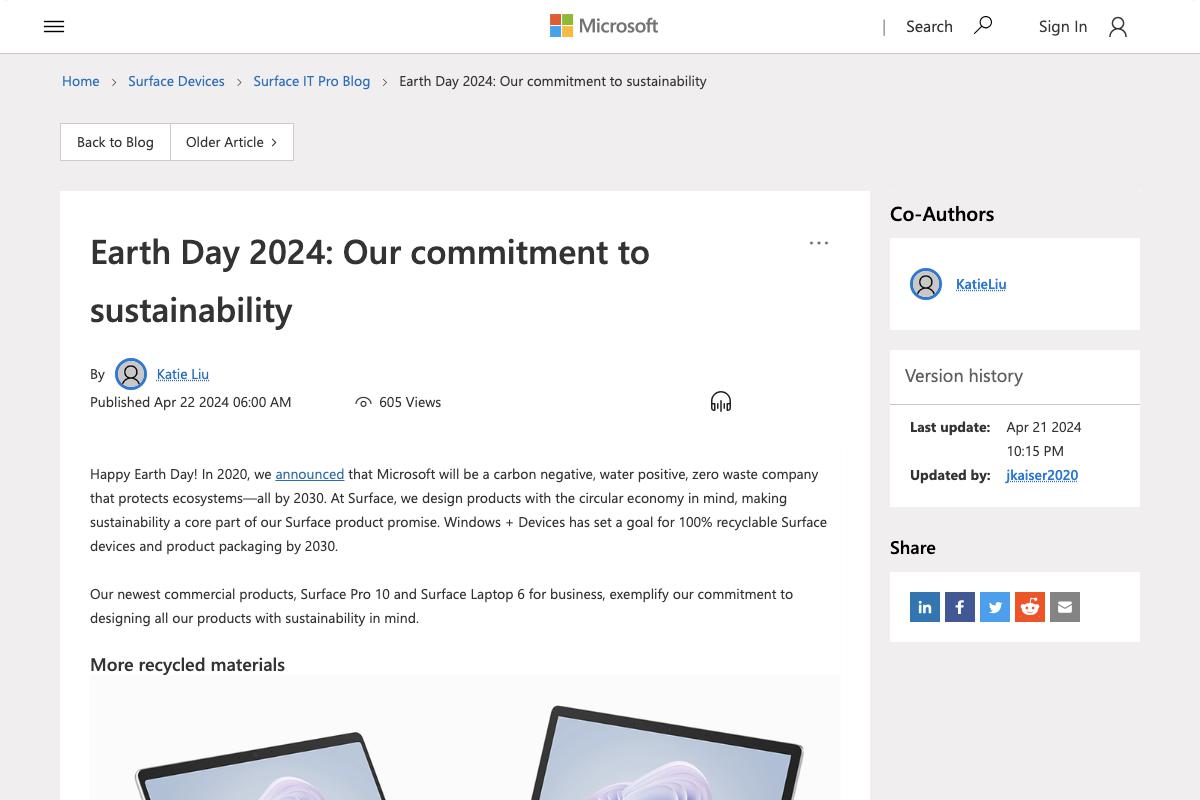Click the Surface devices article image
This screenshot has height=800, width=1200.
tap(465, 738)
